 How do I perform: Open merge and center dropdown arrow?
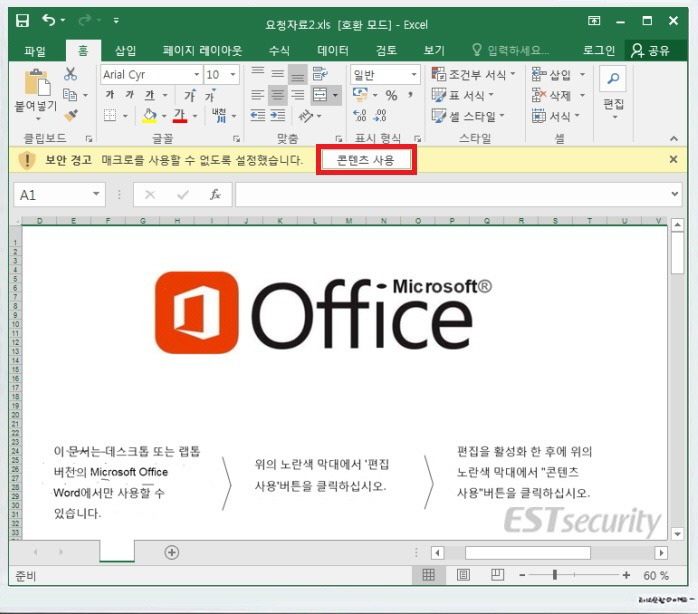tap(335, 95)
